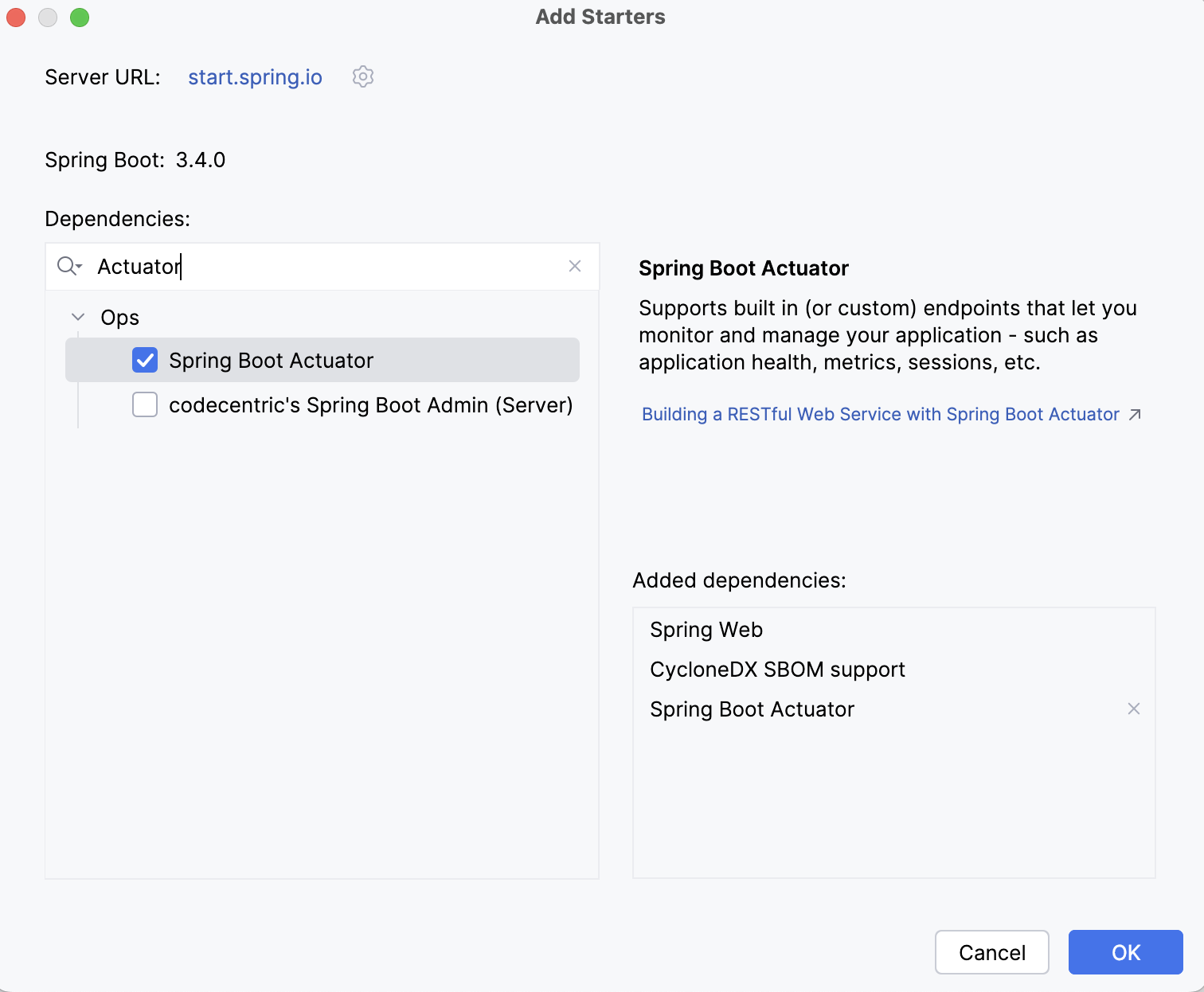
Task: Click the search magnifier icon
Action: [68, 266]
